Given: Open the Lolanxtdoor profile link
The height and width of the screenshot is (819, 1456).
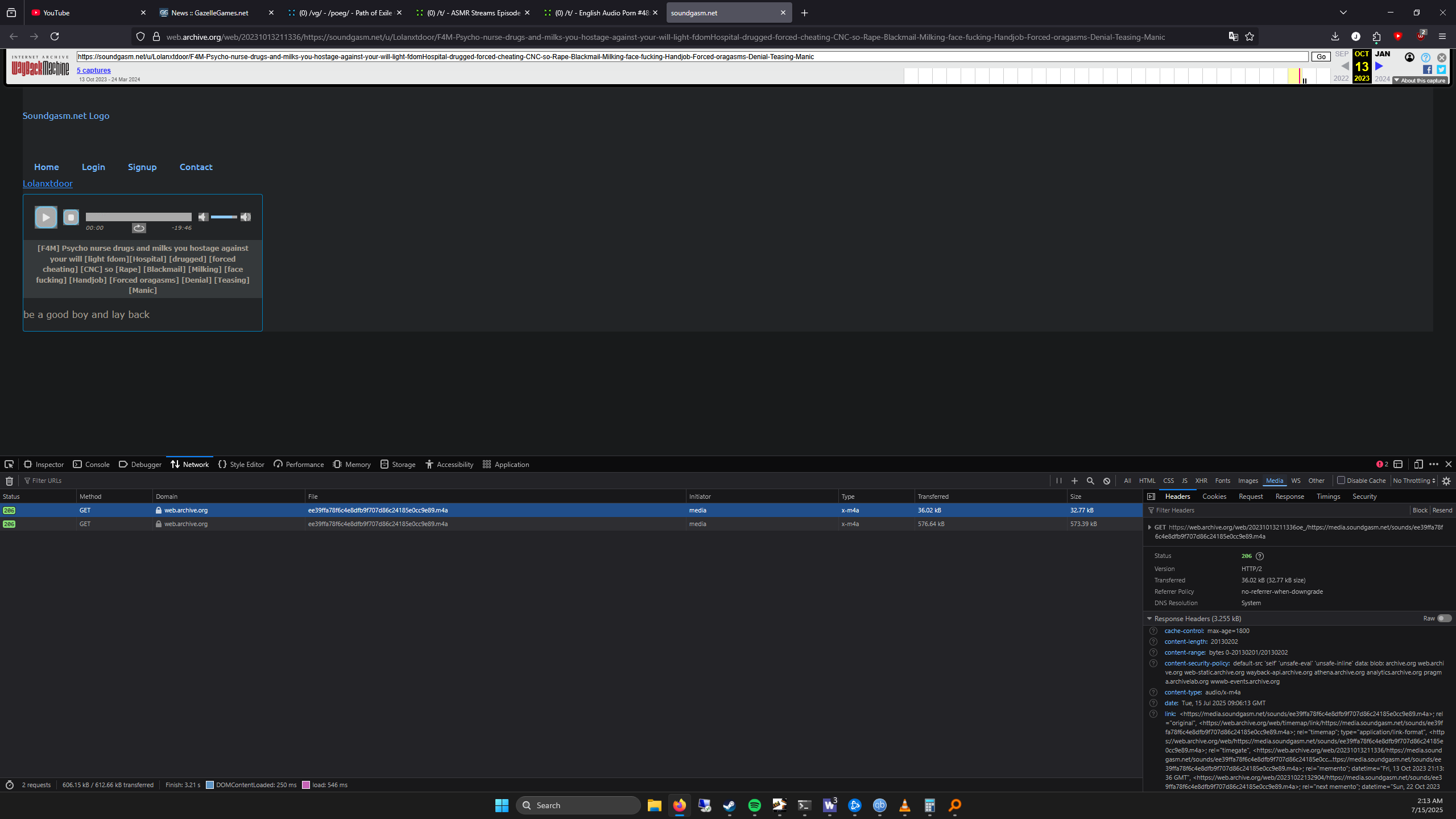Looking at the screenshot, I should click(x=48, y=183).
